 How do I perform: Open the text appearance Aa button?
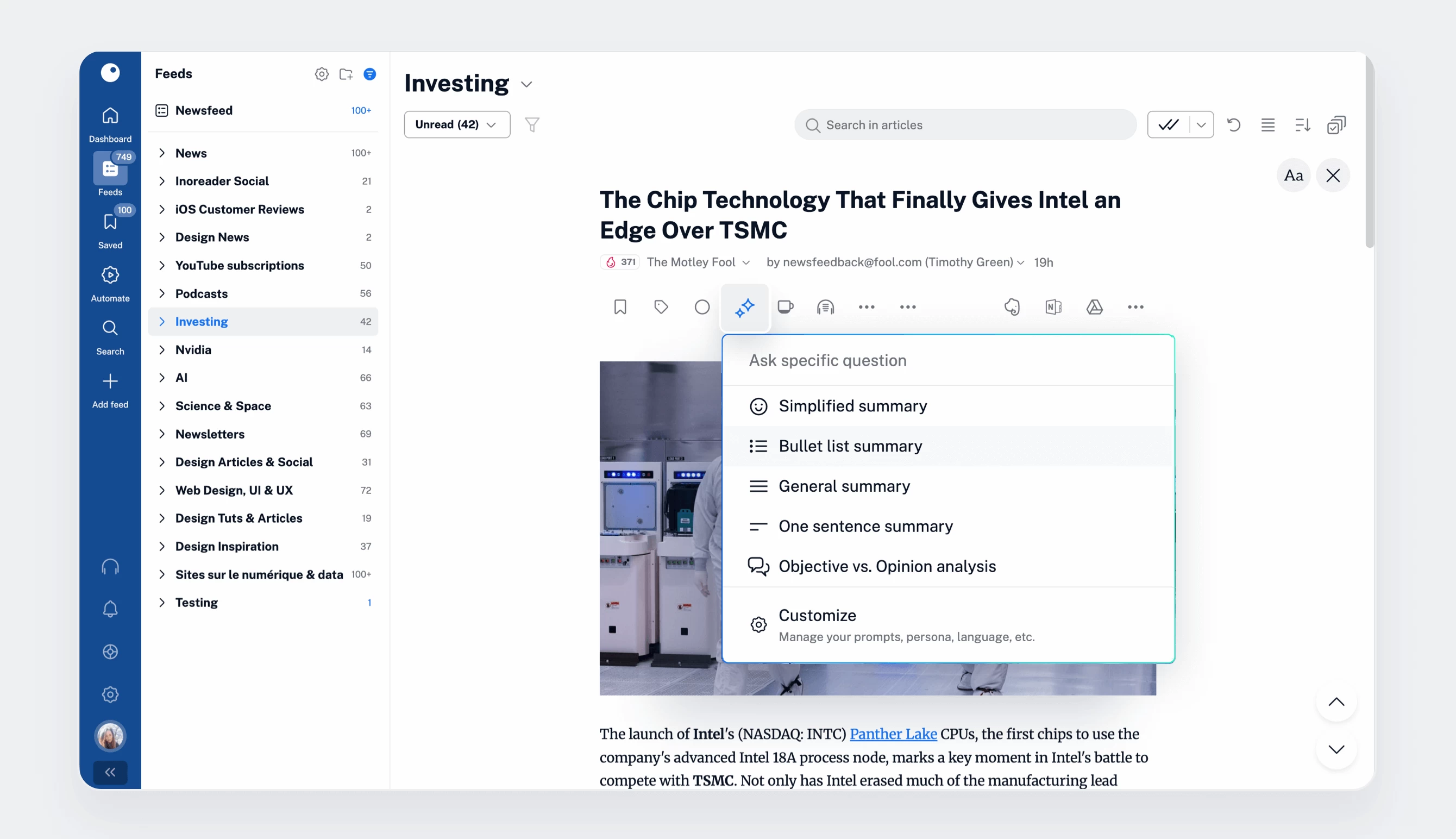(1293, 175)
